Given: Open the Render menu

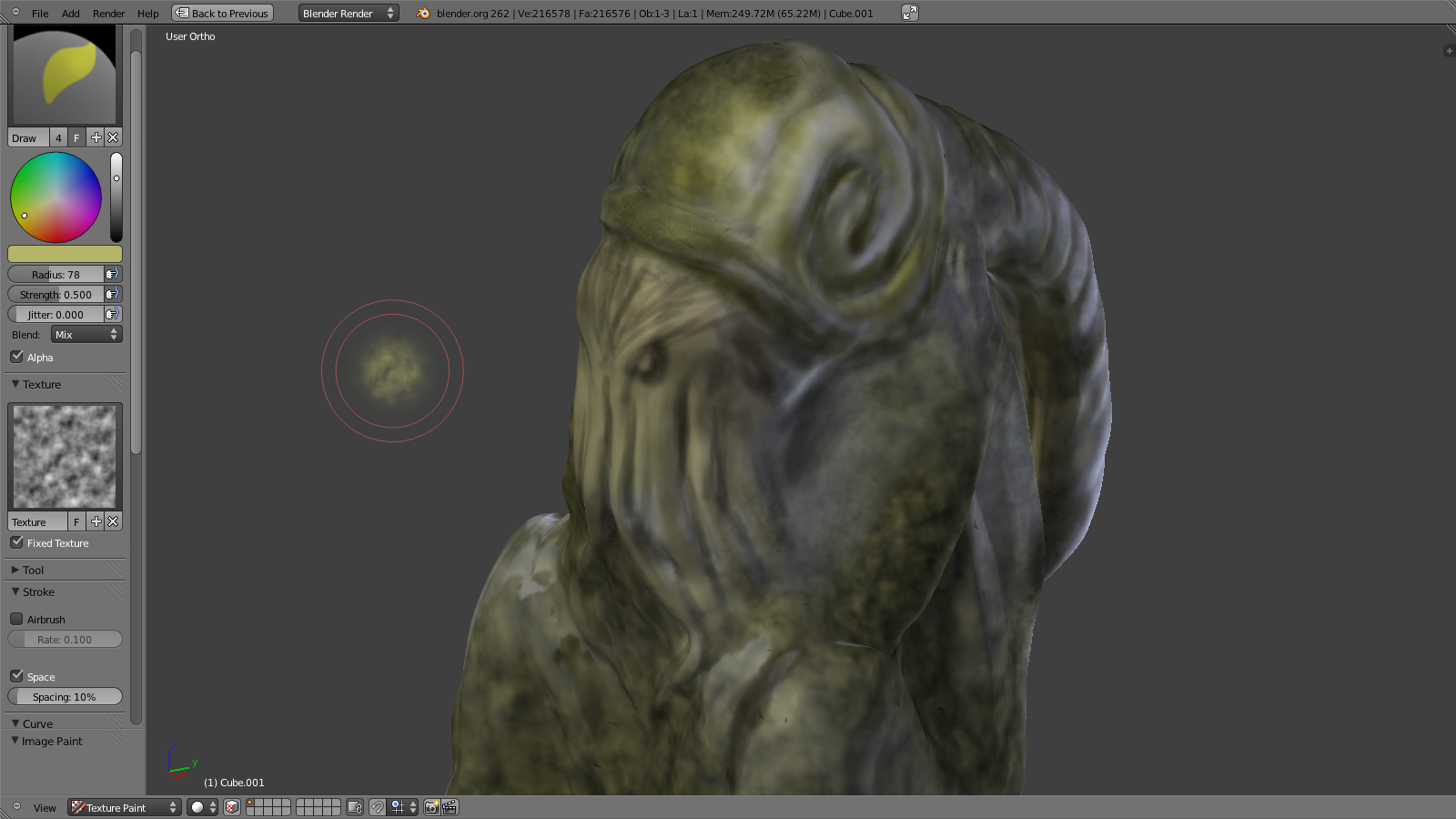Looking at the screenshot, I should click(108, 14).
